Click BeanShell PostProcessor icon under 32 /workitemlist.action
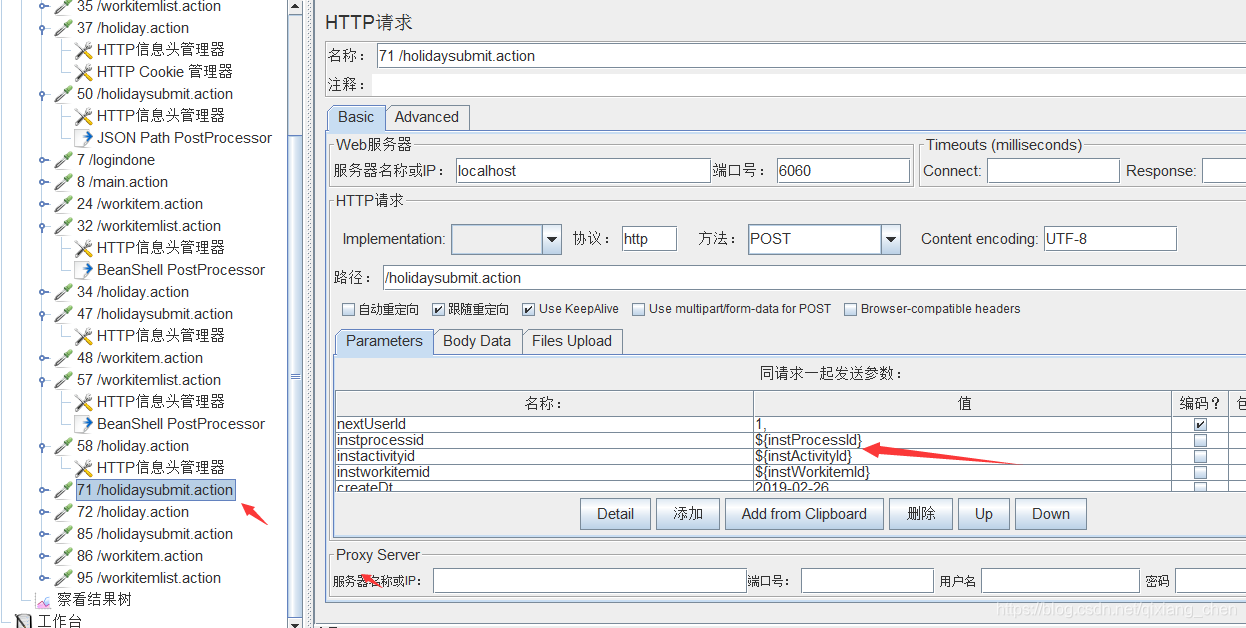 click(84, 270)
